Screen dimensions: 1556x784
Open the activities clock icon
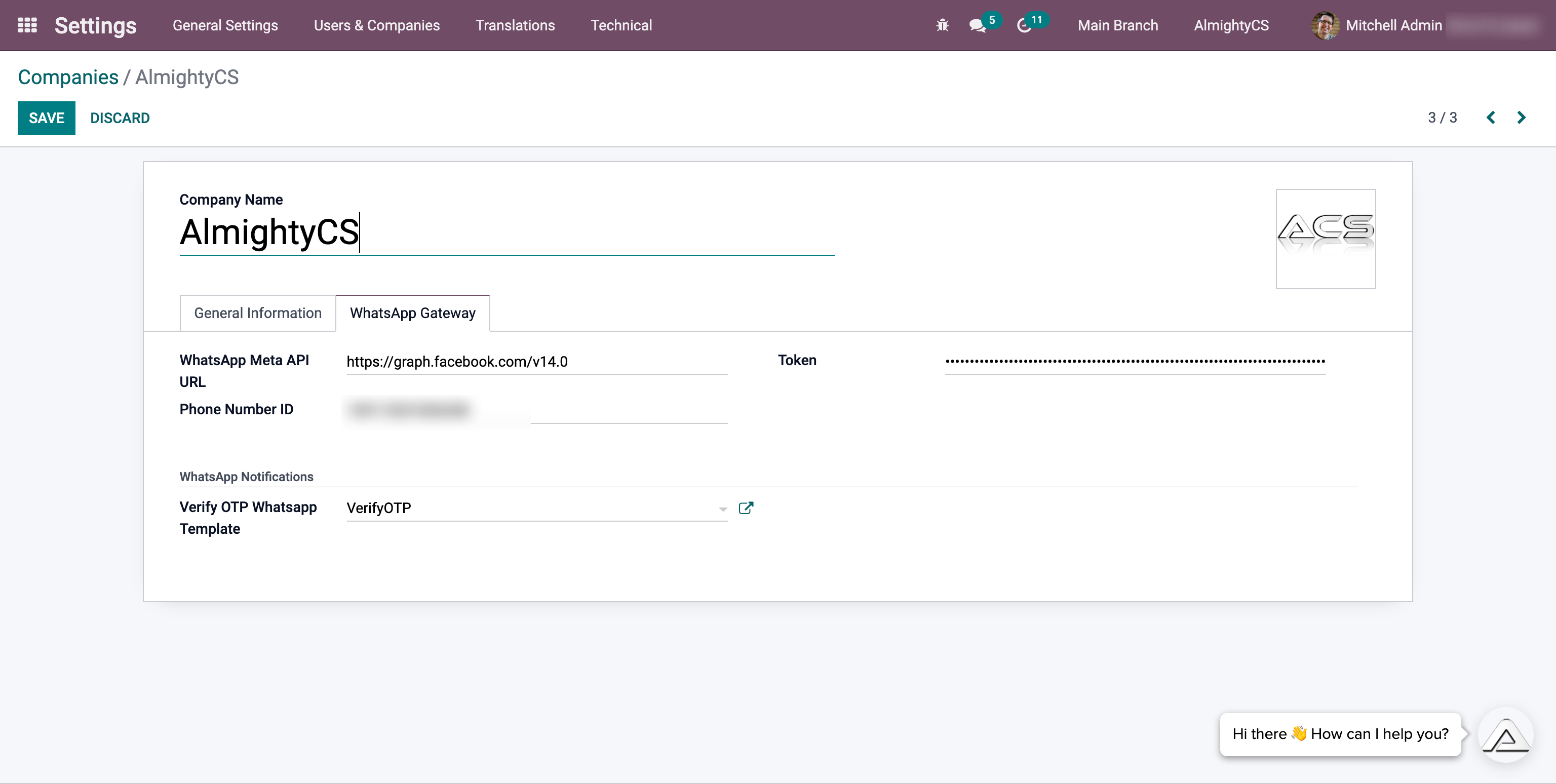(x=1024, y=25)
